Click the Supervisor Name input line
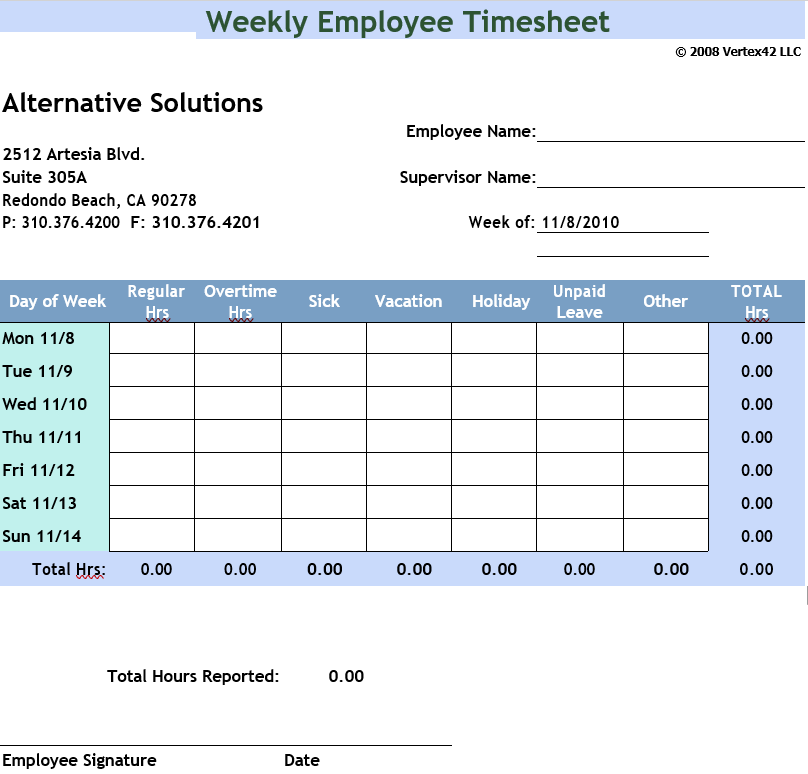The width and height of the screenshot is (808, 774). [670, 177]
